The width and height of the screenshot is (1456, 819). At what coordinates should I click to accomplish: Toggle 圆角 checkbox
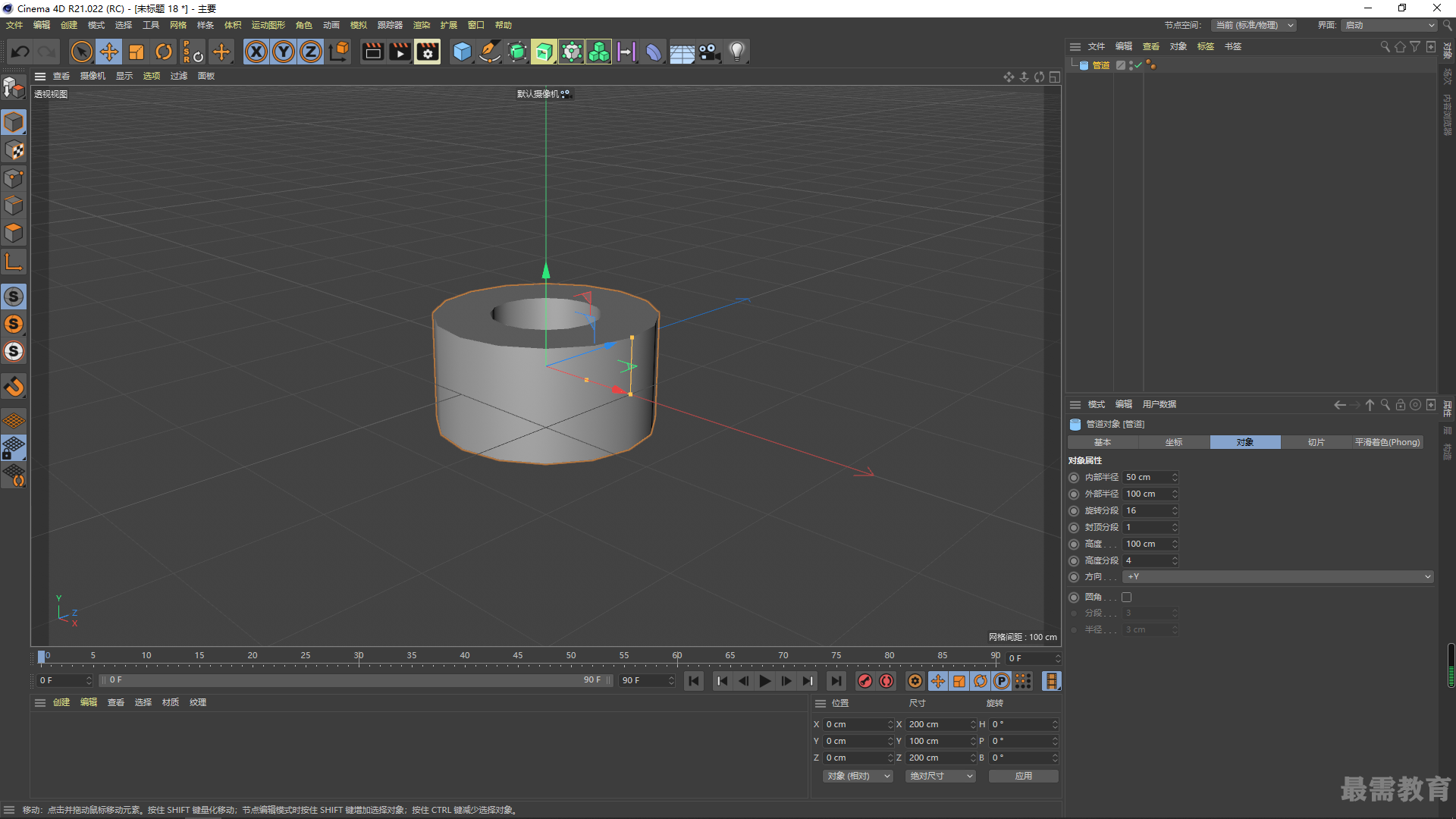click(1126, 597)
